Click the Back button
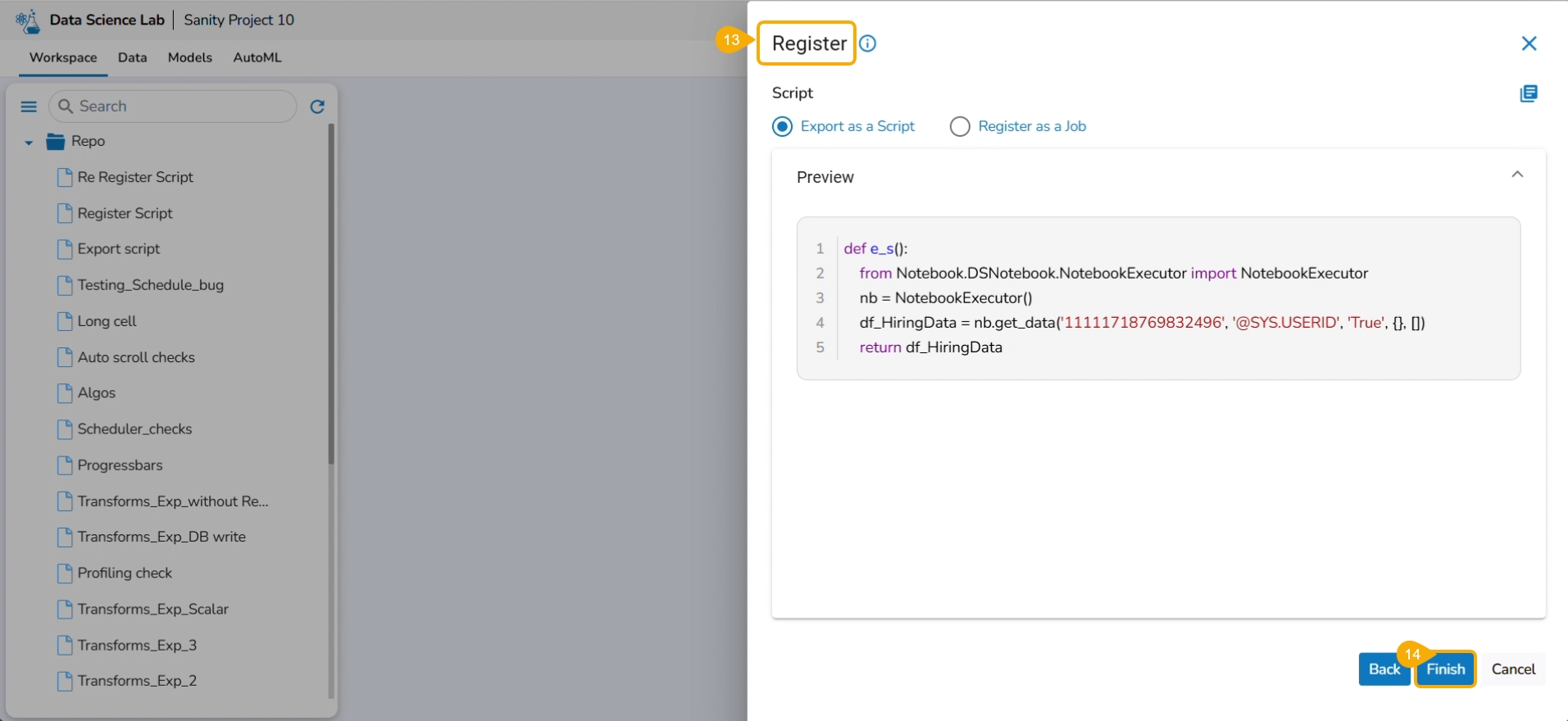Image resolution: width=1568 pixels, height=721 pixels. (1384, 669)
